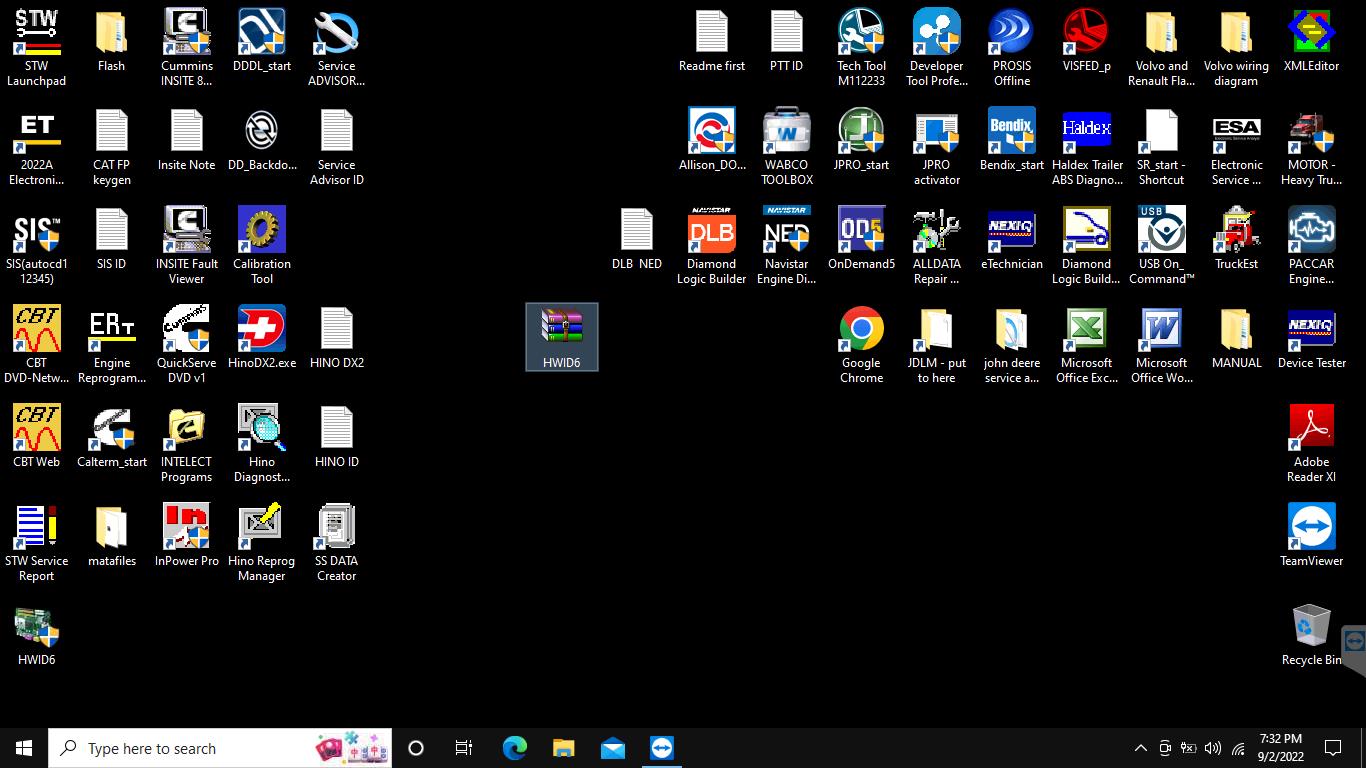The width and height of the screenshot is (1366, 768).
Task: Select the 2022A Electronic Technician icon
Action: pyautogui.click(x=37, y=147)
